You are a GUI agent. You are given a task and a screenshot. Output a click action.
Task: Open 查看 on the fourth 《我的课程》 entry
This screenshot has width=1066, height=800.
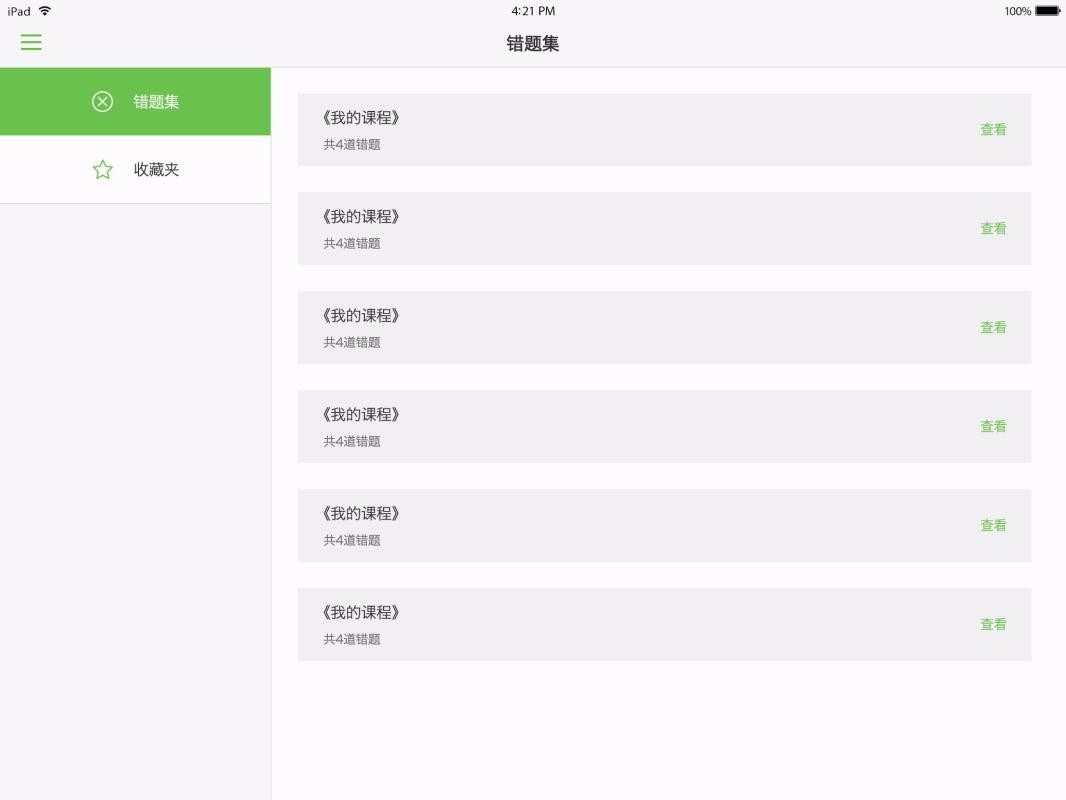point(993,426)
